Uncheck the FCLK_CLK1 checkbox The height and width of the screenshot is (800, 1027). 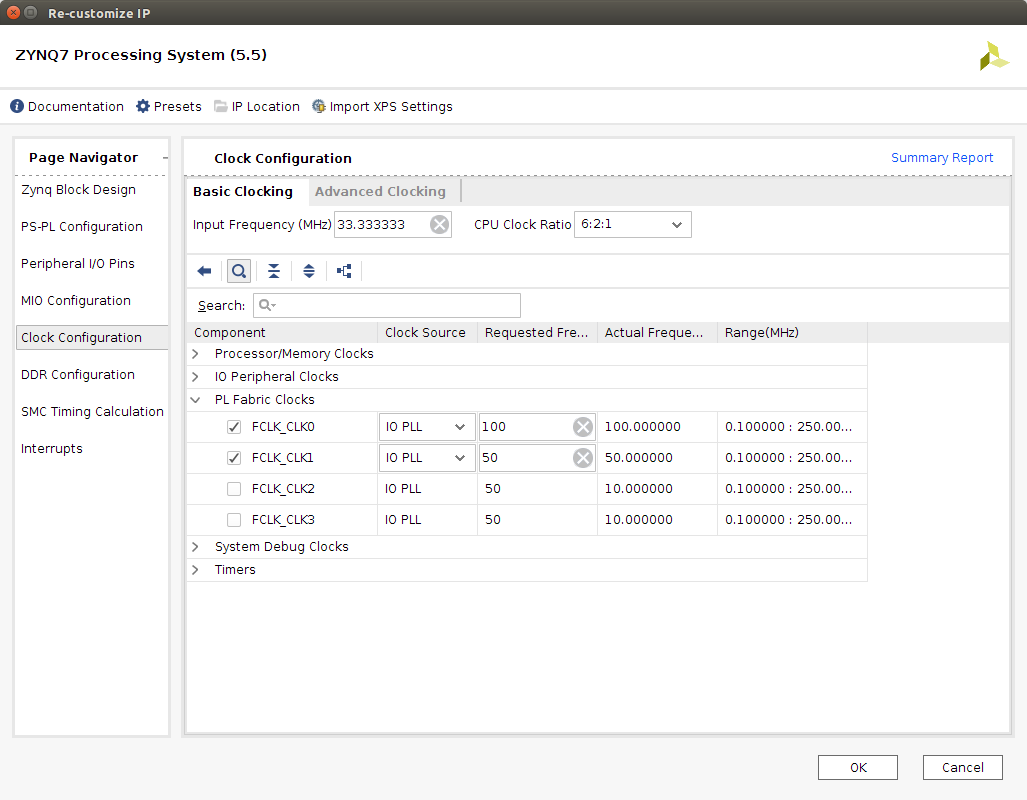click(234, 458)
